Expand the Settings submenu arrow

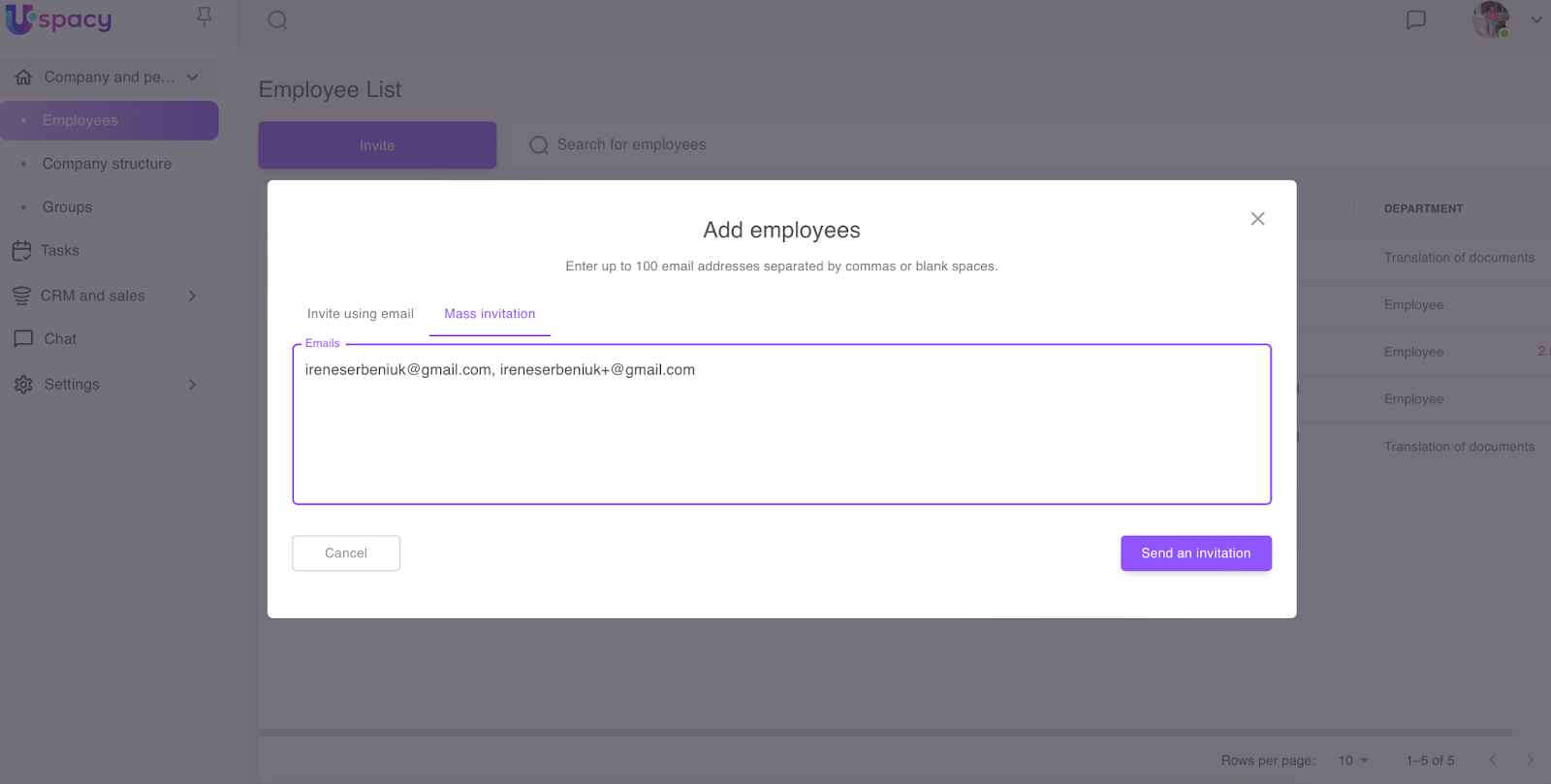192,385
